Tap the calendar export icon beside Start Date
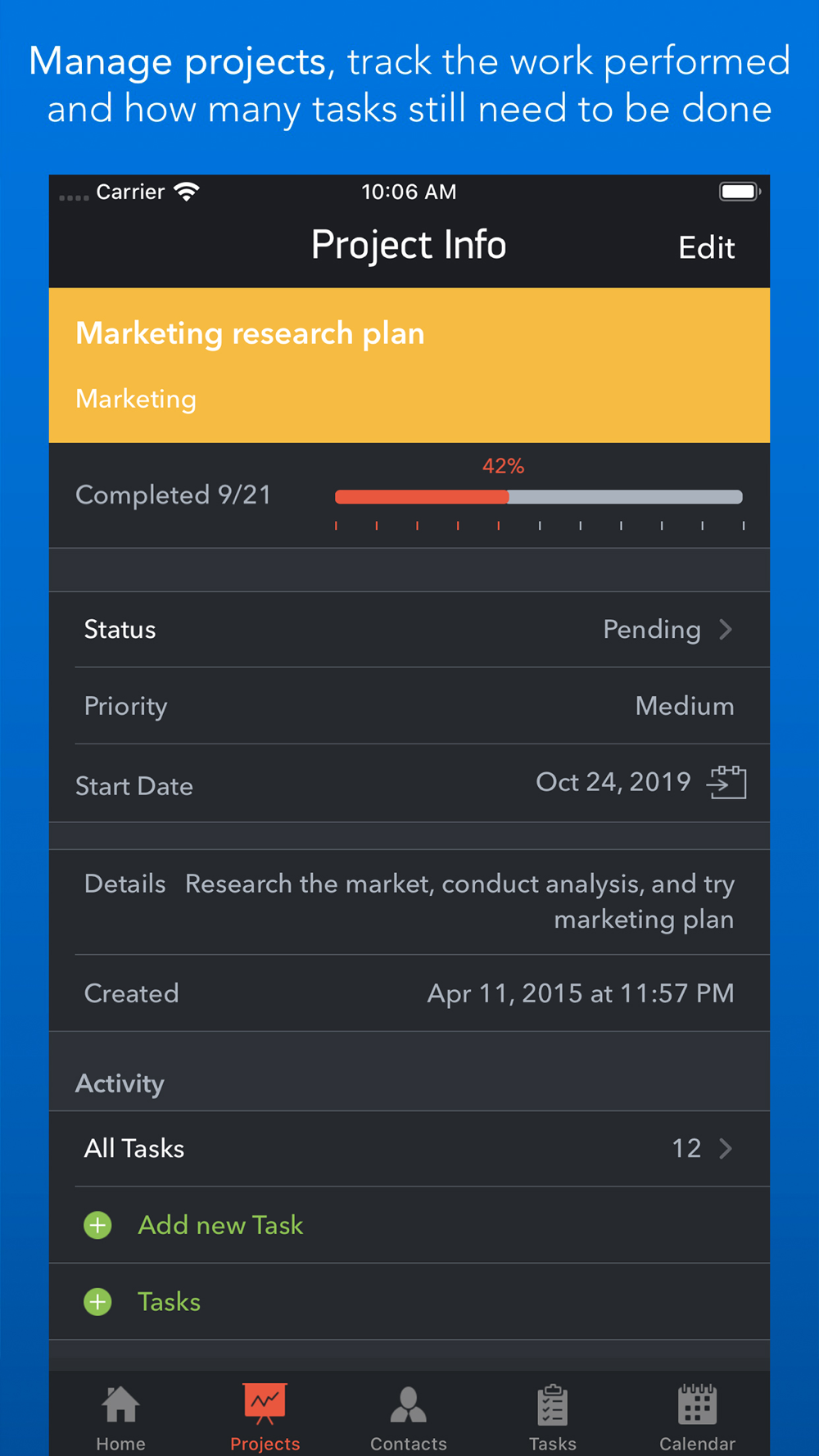This screenshot has width=819, height=1456. (x=726, y=782)
